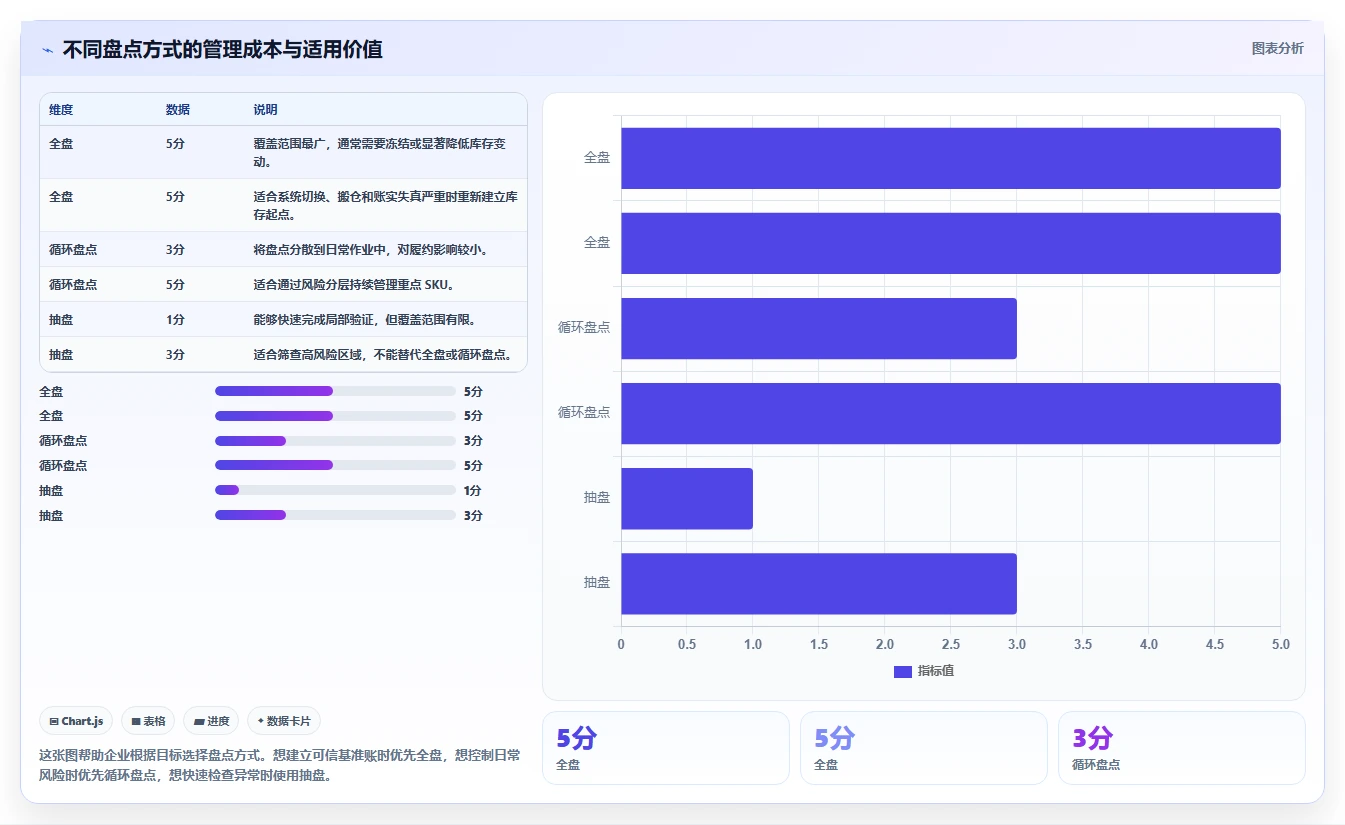Select the 表格 tag chip
The height and width of the screenshot is (825, 1345).
pos(148,721)
